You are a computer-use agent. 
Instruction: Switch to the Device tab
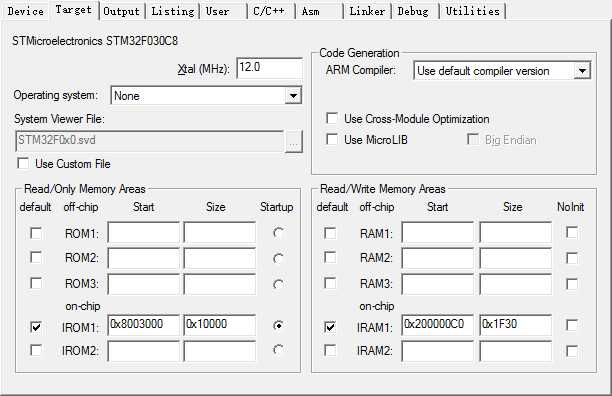(26, 11)
